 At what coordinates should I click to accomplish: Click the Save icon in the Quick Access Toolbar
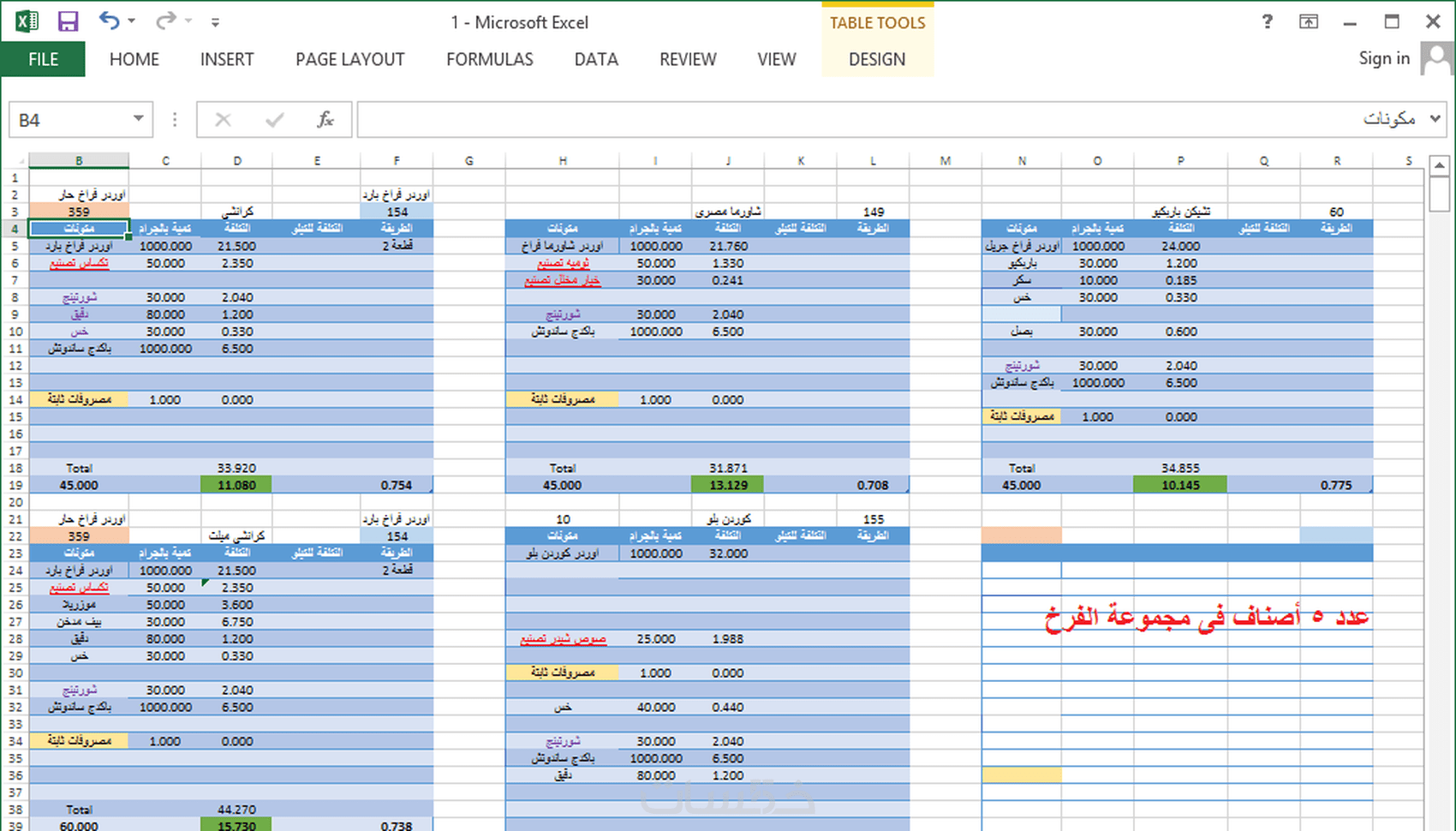pyautogui.click(x=68, y=21)
